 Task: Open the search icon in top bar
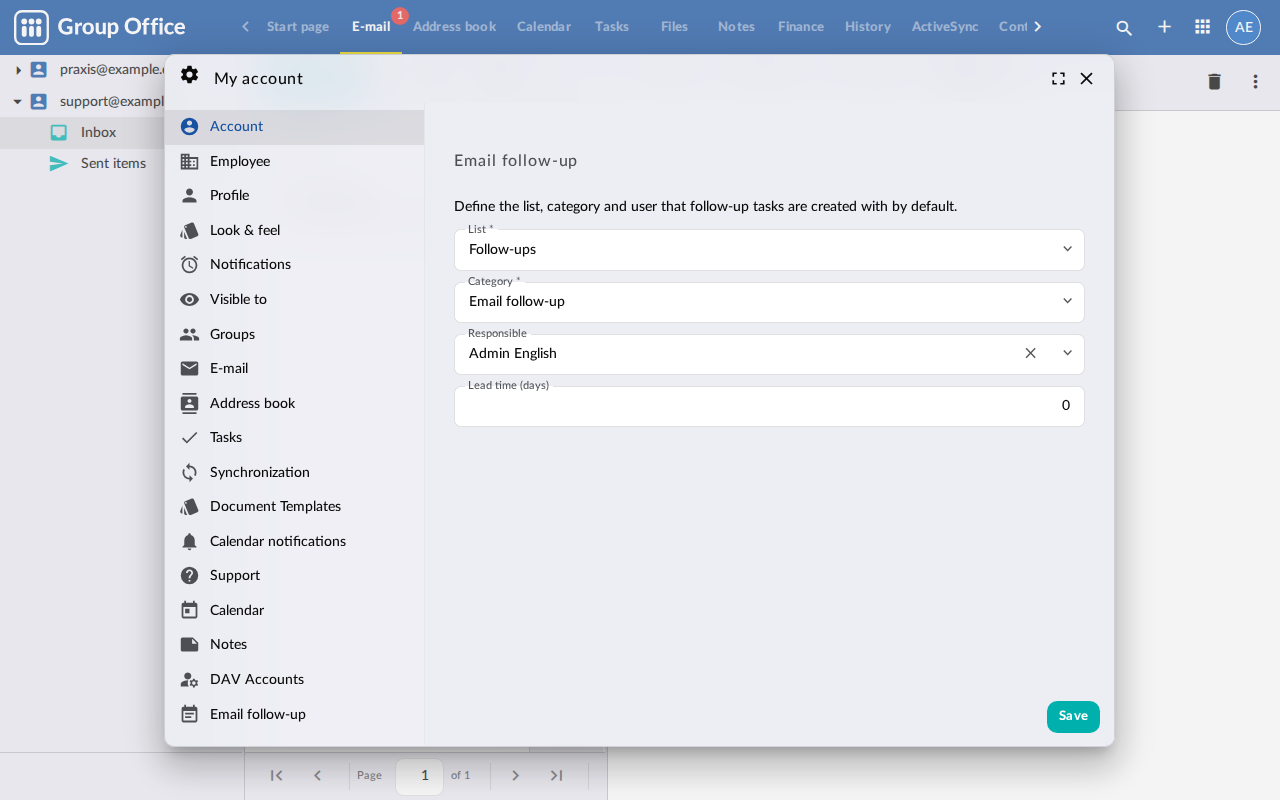(x=1124, y=27)
